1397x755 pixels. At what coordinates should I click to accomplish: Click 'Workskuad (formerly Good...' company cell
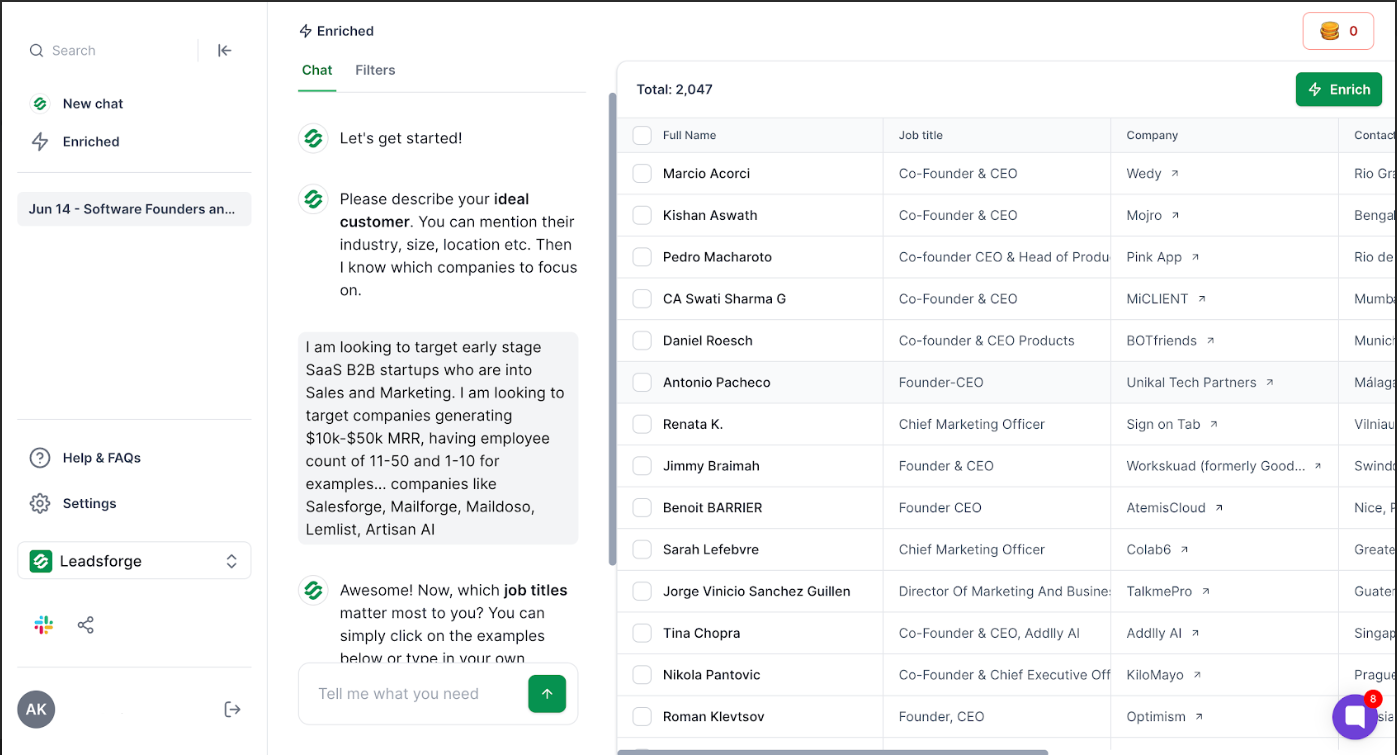click(1216, 466)
